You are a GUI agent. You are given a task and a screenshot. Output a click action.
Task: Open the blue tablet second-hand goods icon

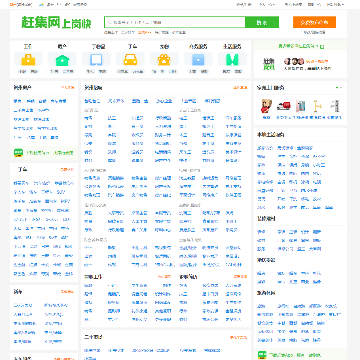[96, 60]
